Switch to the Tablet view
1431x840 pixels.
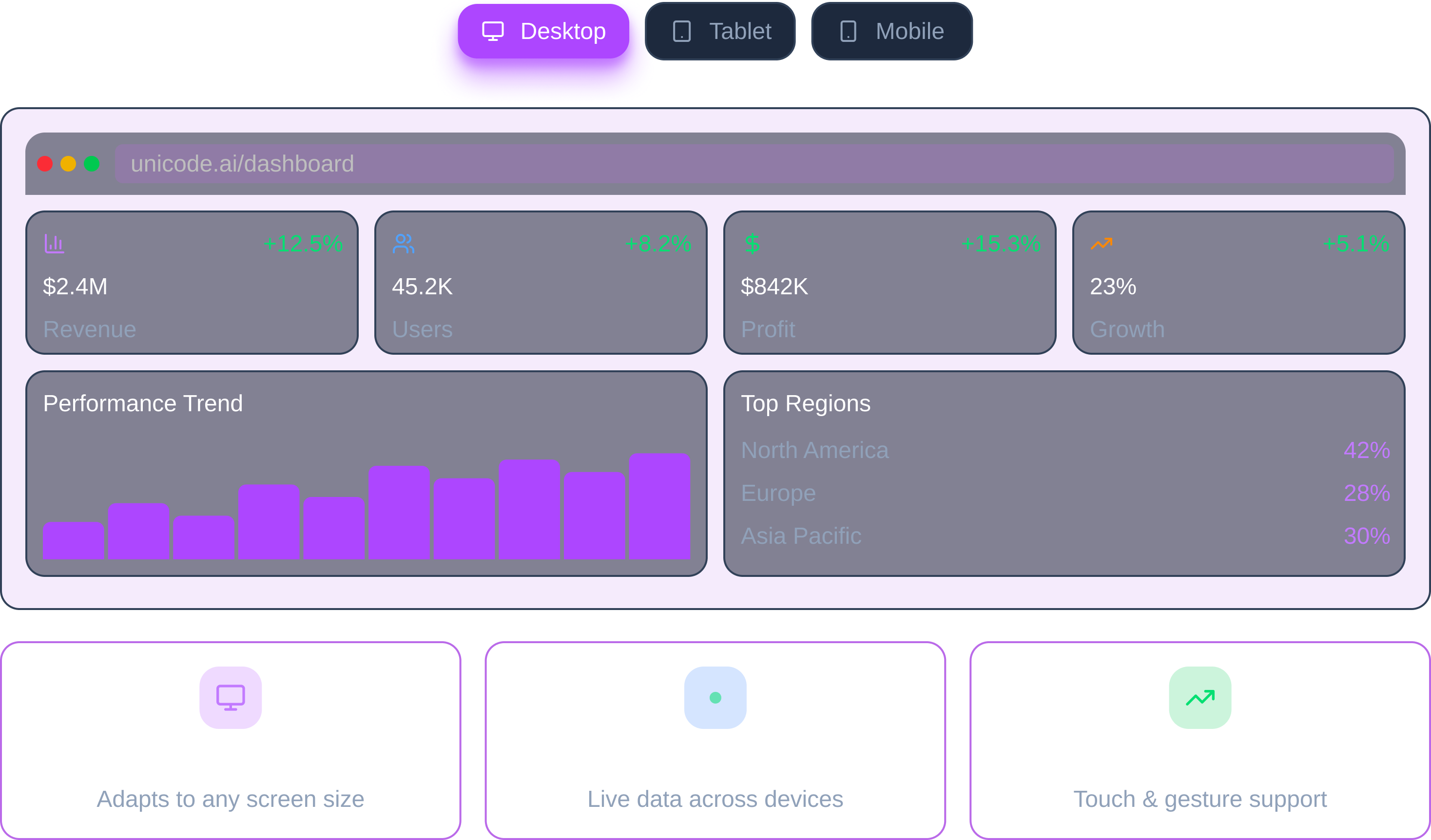click(x=721, y=31)
